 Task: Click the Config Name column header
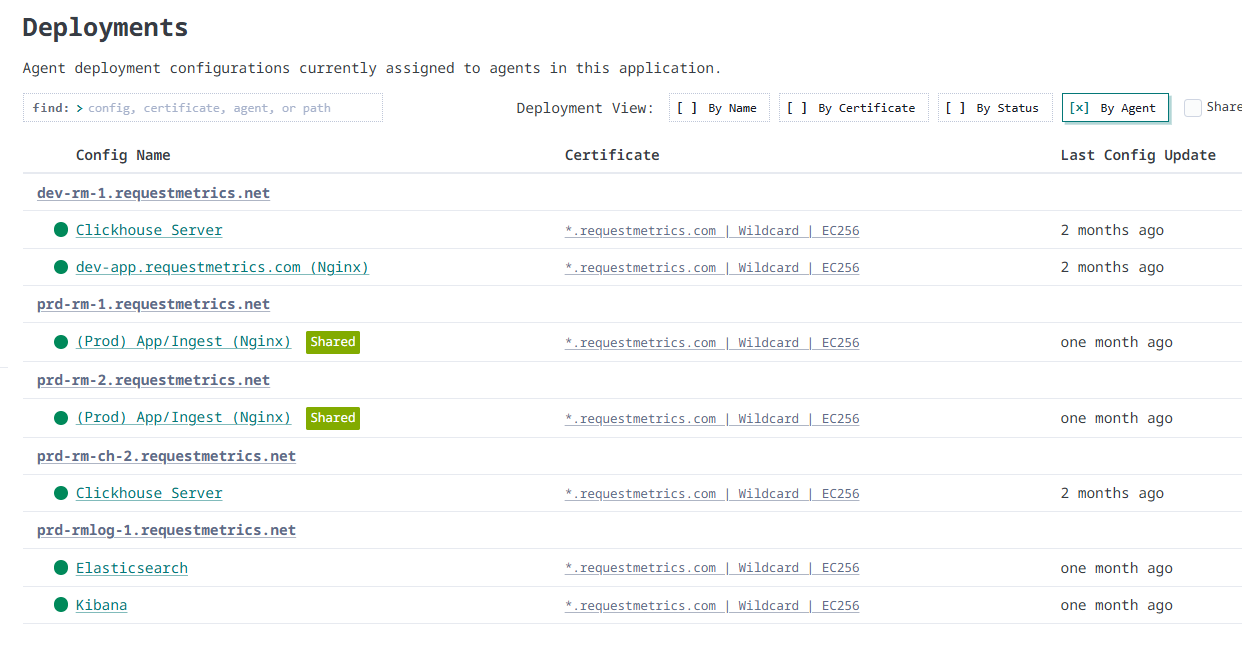[123, 155]
